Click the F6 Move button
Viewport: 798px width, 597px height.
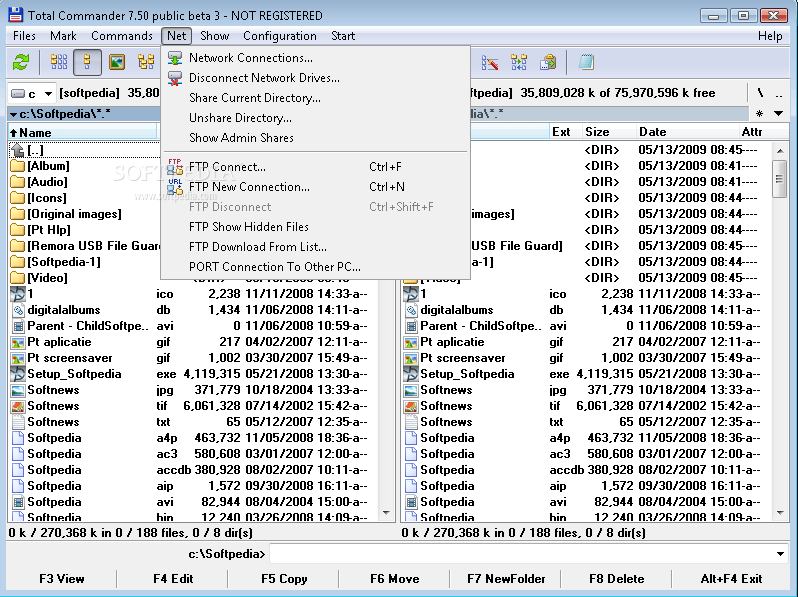click(394, 579)
